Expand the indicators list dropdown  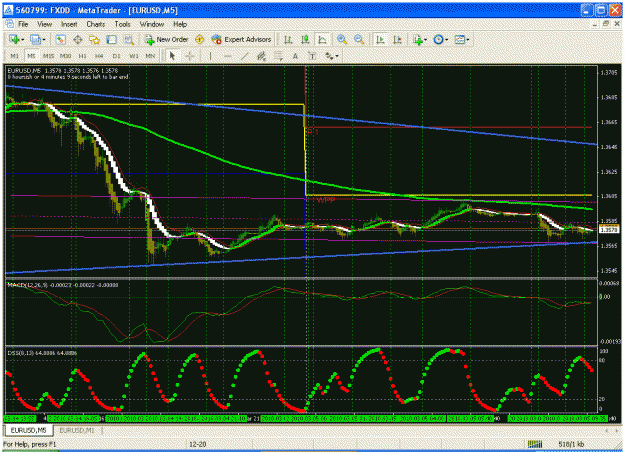pyautogui.click(x=420, y=39)
